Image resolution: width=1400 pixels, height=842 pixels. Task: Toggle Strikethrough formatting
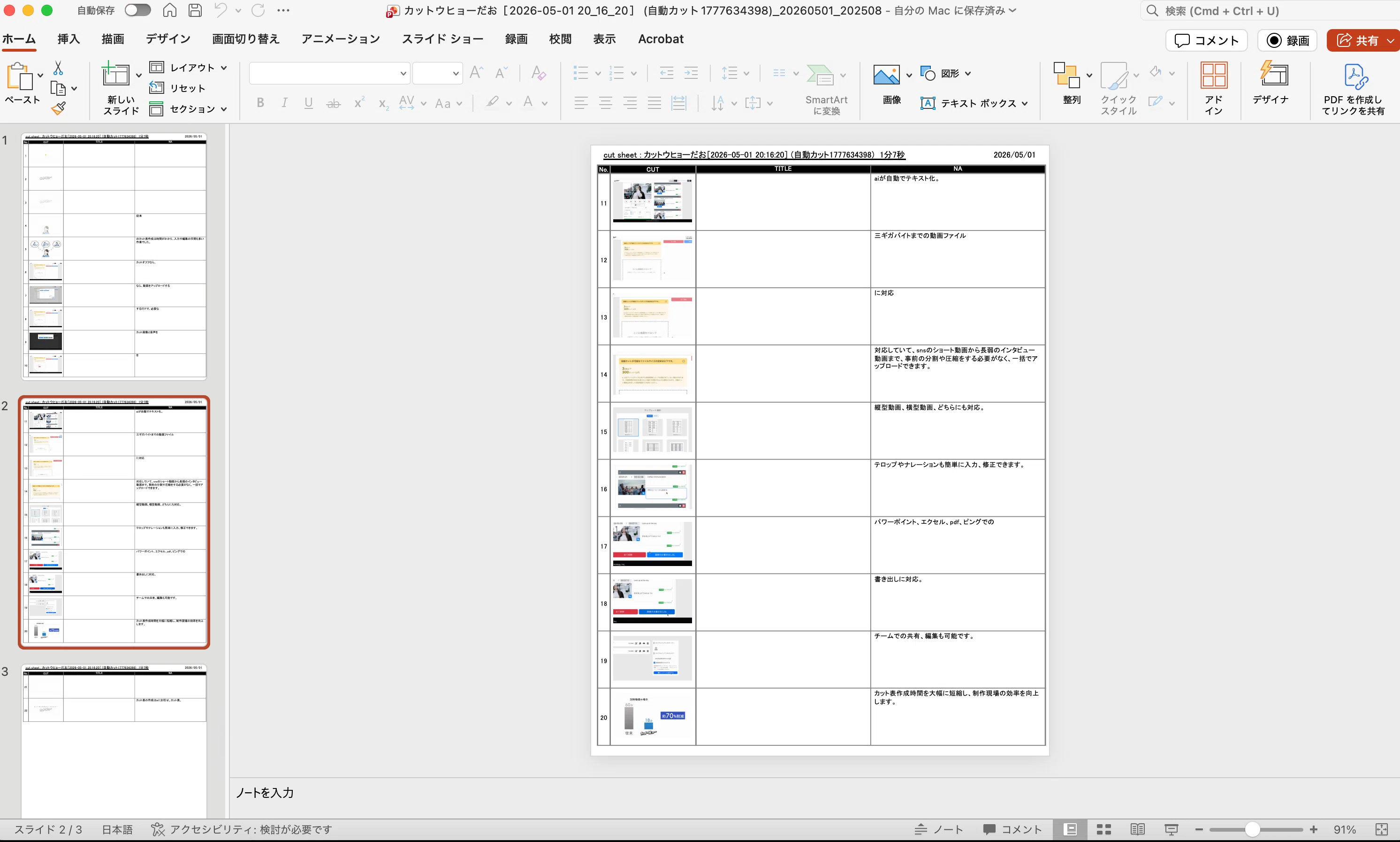[x=334, y=103]
